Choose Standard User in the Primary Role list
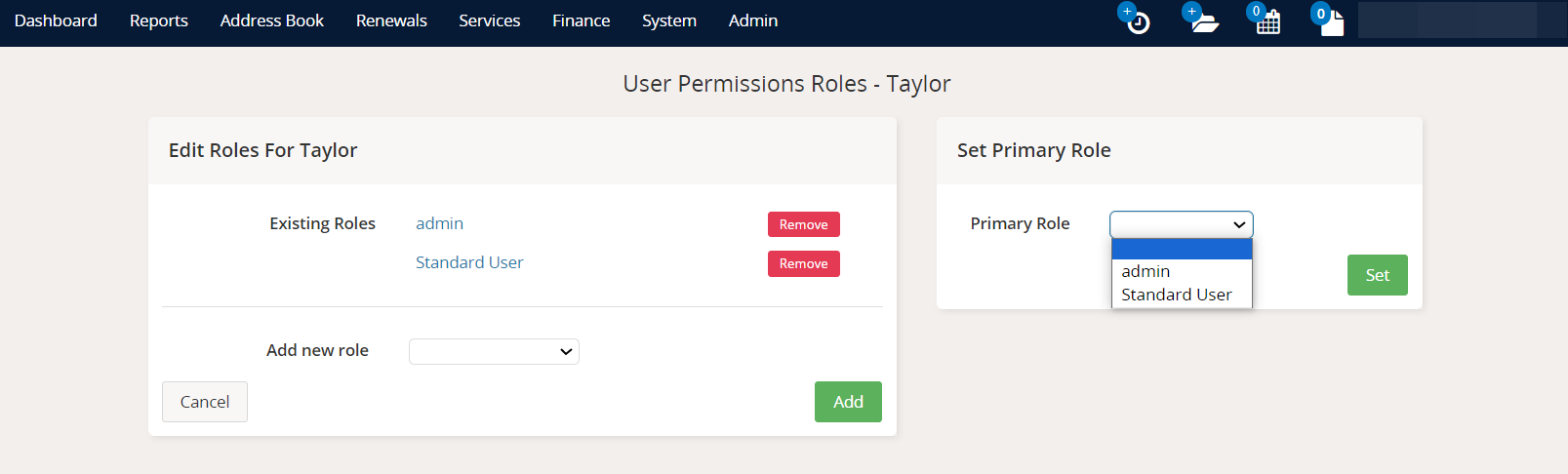The image size is (1568, 474). [x=1176, y=295]
